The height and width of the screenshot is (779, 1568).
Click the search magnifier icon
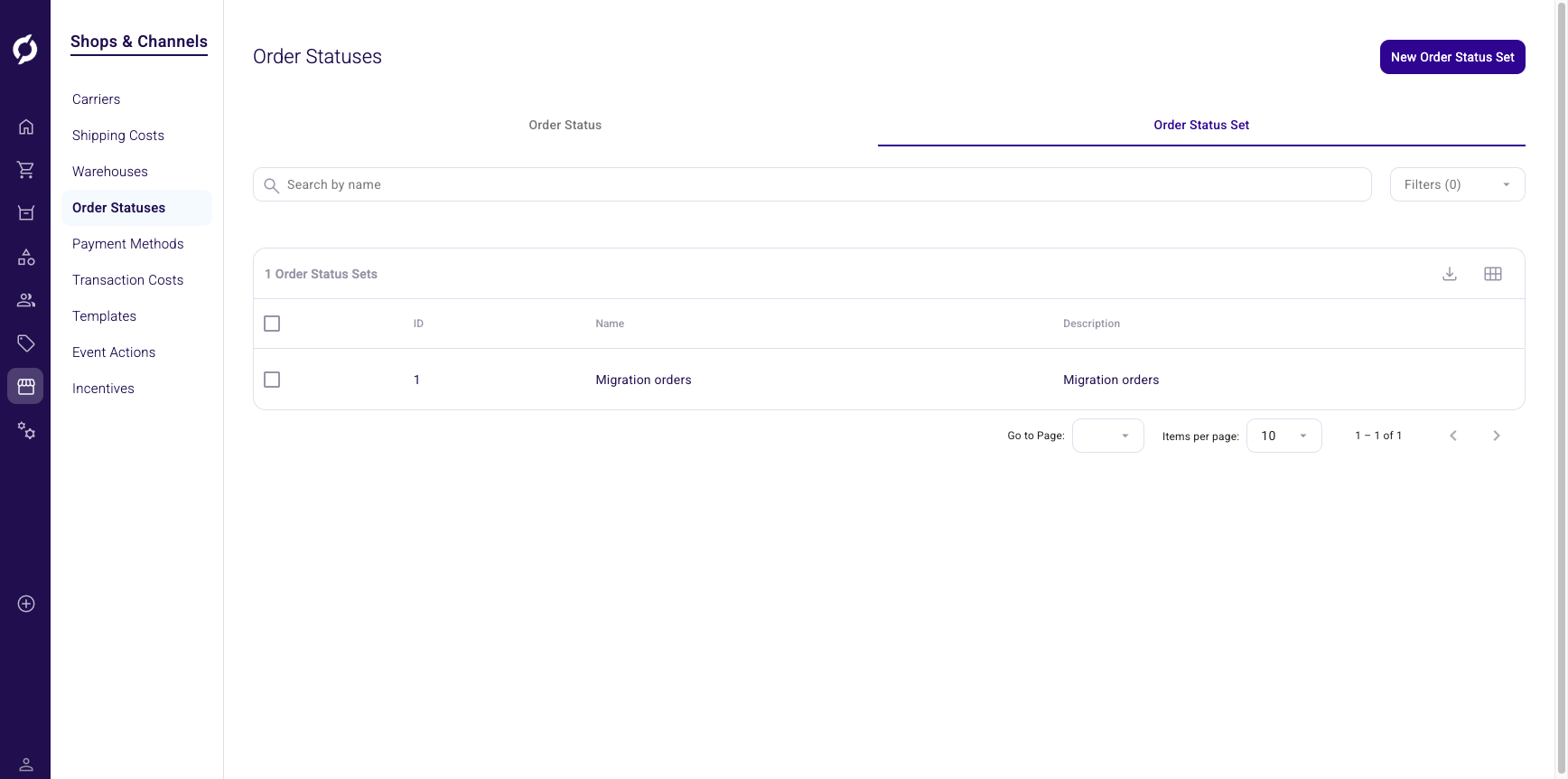click(x=271, y=185)
